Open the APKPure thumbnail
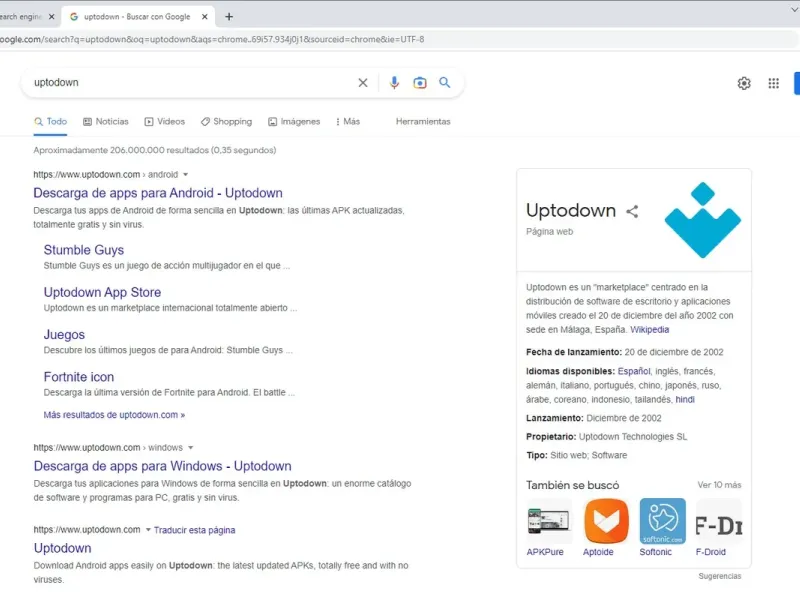 [x=548, y=521]
